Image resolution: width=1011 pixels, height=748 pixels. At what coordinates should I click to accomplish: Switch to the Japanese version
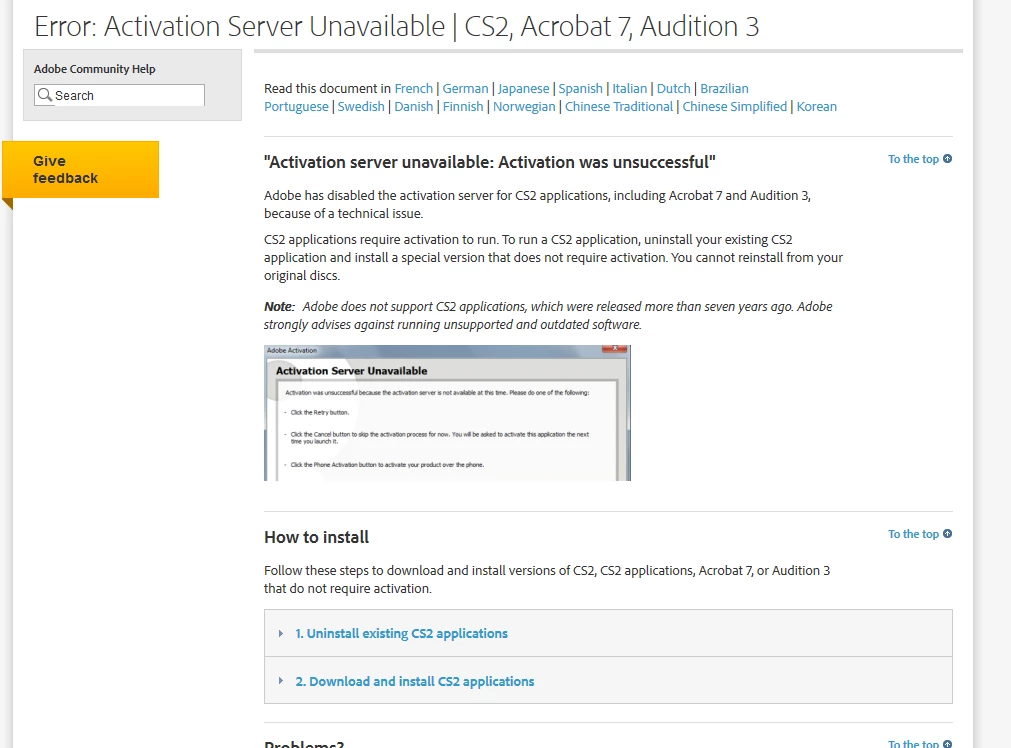click(x=523, y=88)
